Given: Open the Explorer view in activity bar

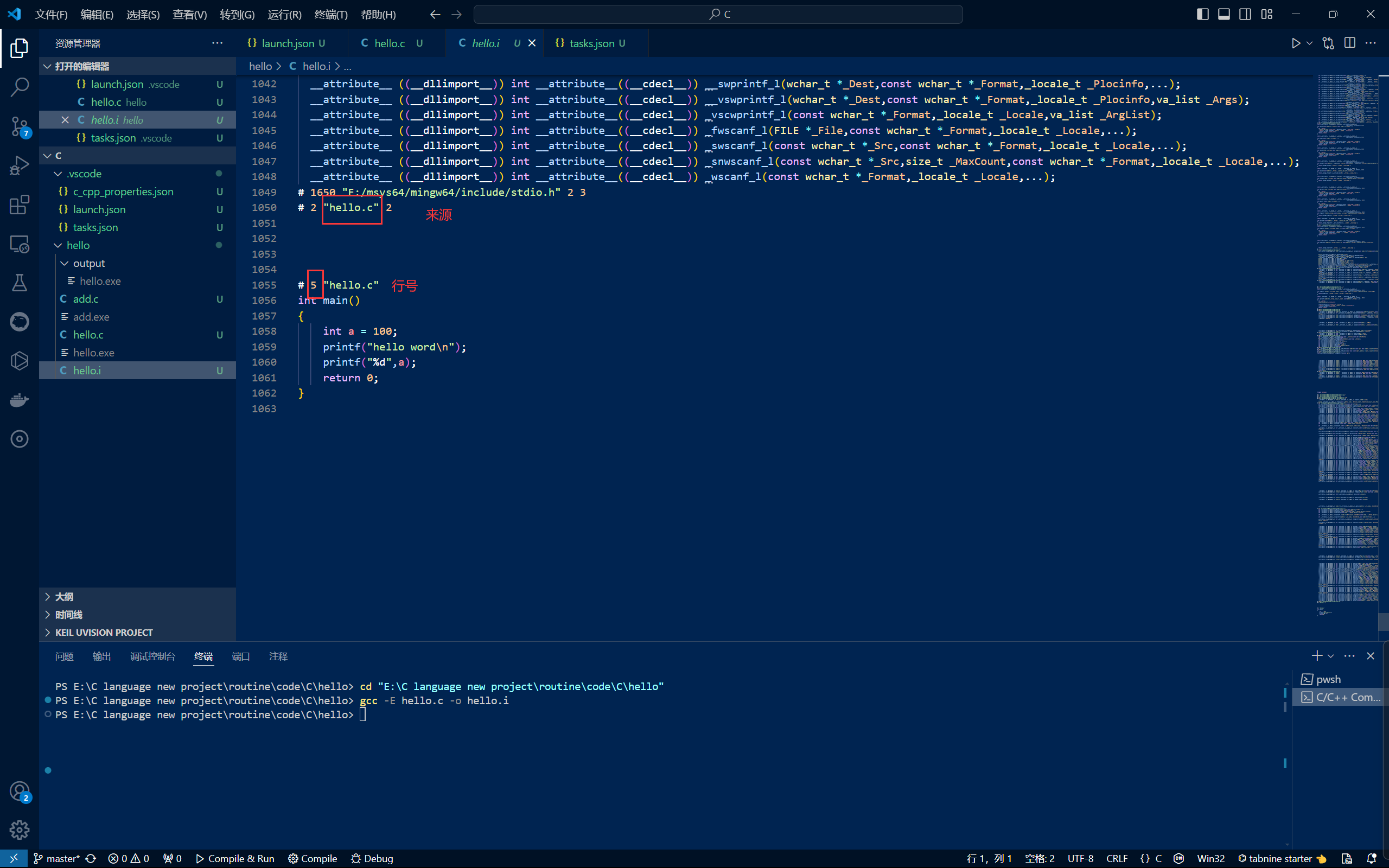Looking at the screenshot, I should point(20,48).
